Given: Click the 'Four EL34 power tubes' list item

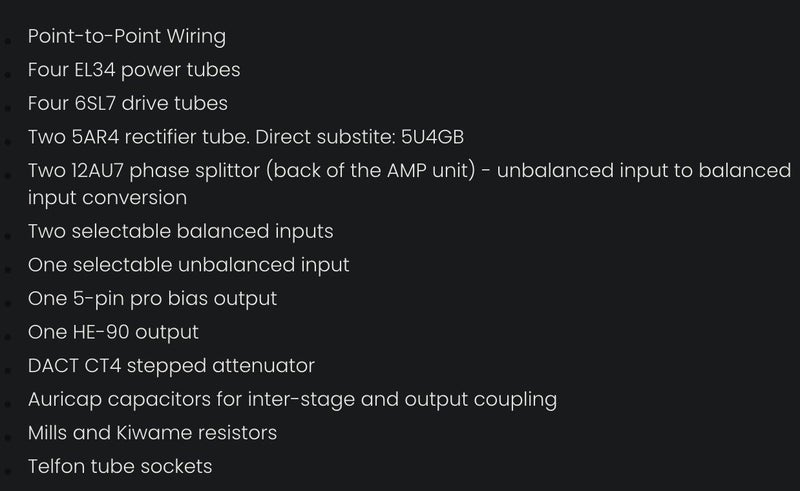Looking at the screenshot, I should [134, 70].
